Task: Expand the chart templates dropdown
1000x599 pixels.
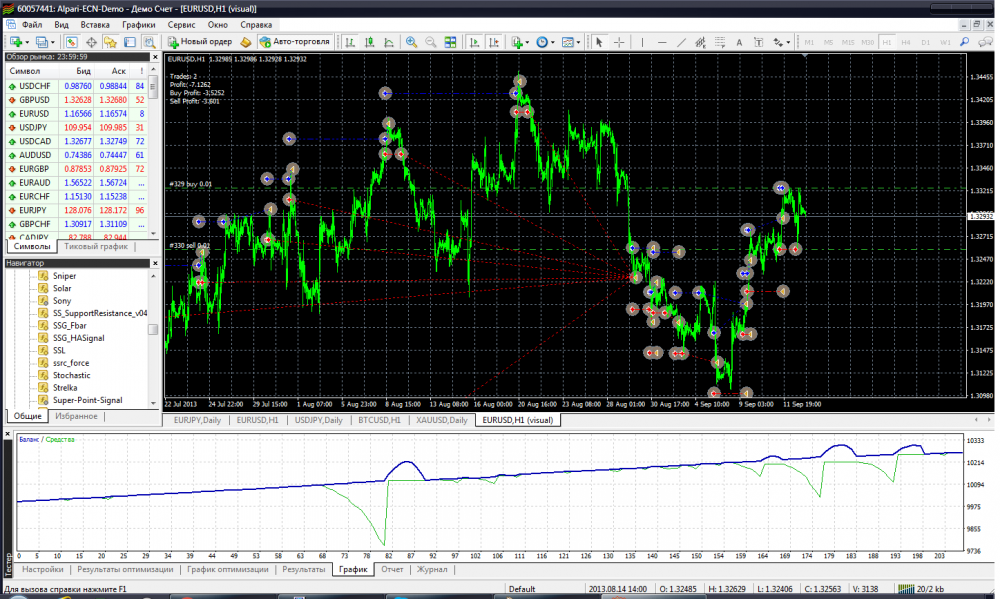Action: 571,42
